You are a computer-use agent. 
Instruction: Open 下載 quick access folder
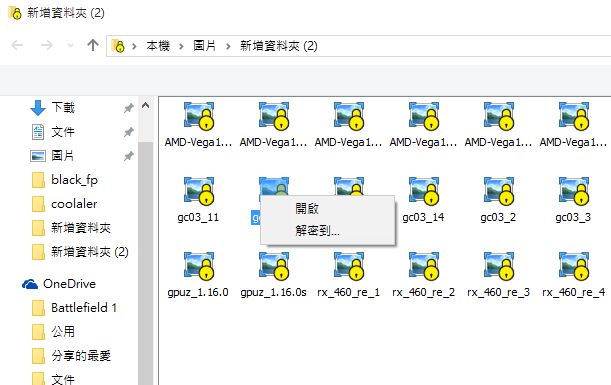click(63, 108)
